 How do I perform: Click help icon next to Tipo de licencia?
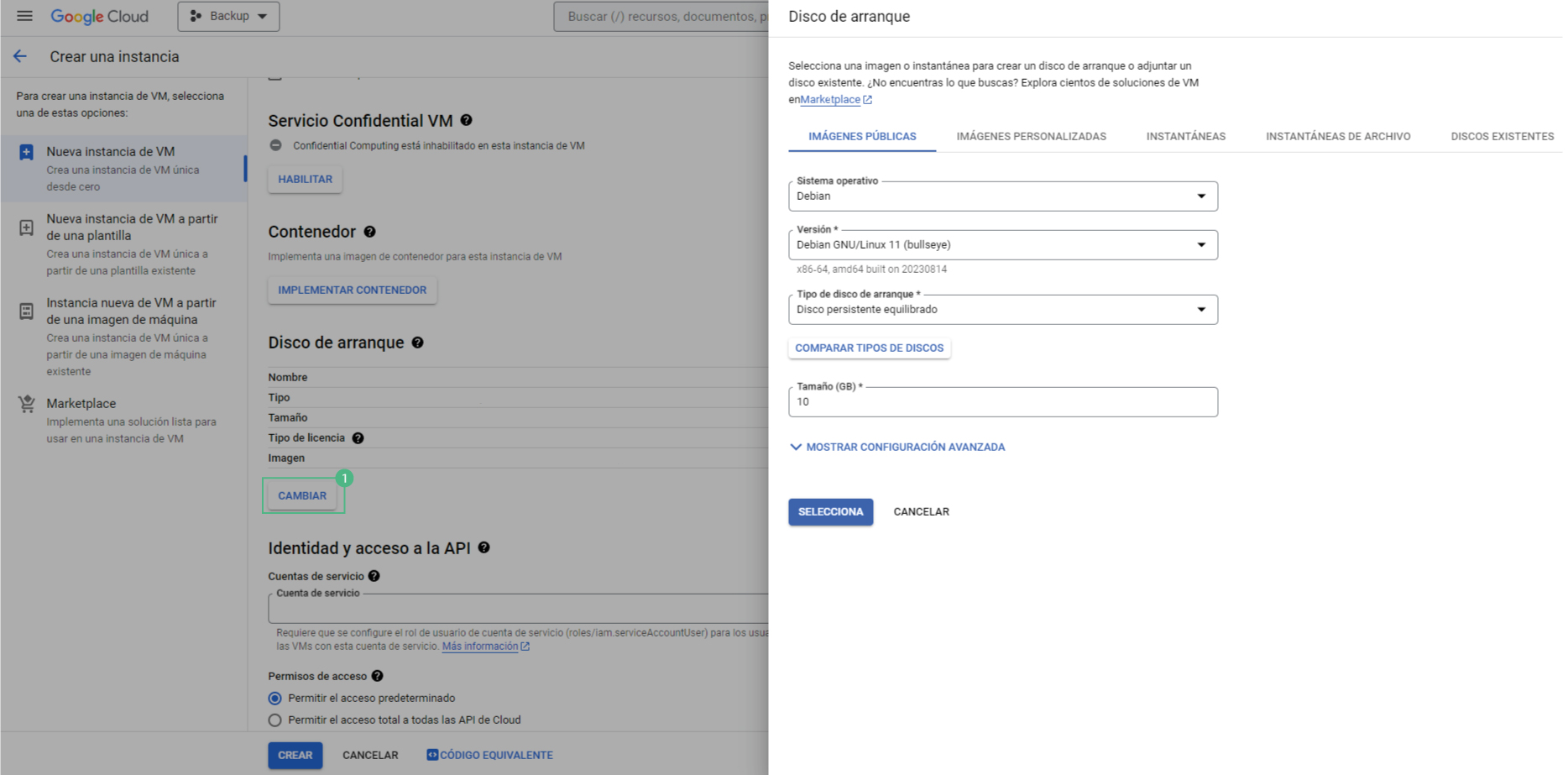358,438
